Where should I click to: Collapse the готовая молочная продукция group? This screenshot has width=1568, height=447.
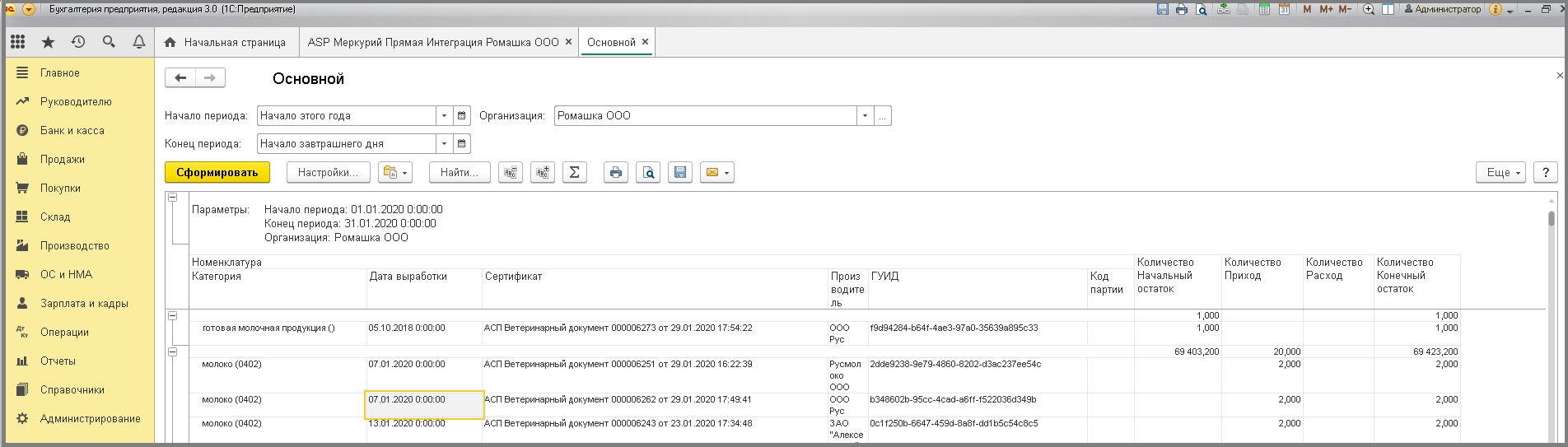tap(172, 315)
